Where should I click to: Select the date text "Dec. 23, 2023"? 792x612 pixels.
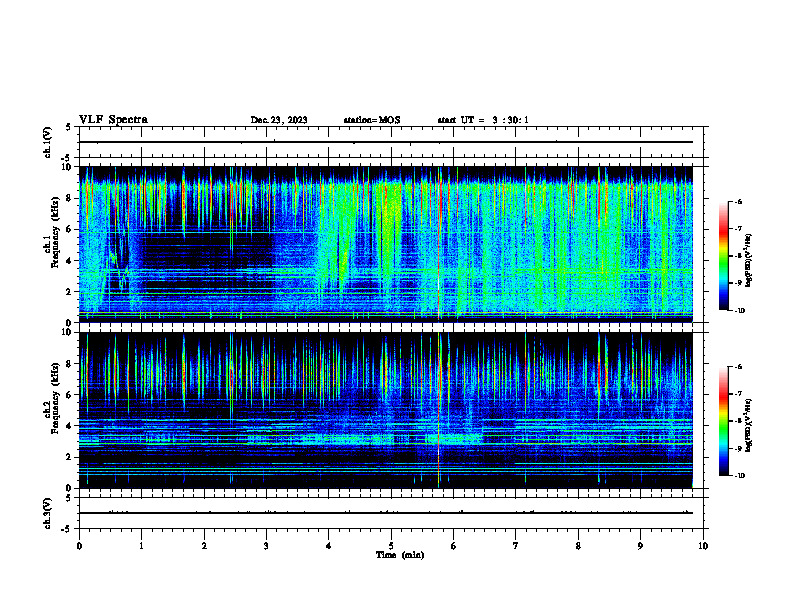pyautogui.click(x=279, y=120)
